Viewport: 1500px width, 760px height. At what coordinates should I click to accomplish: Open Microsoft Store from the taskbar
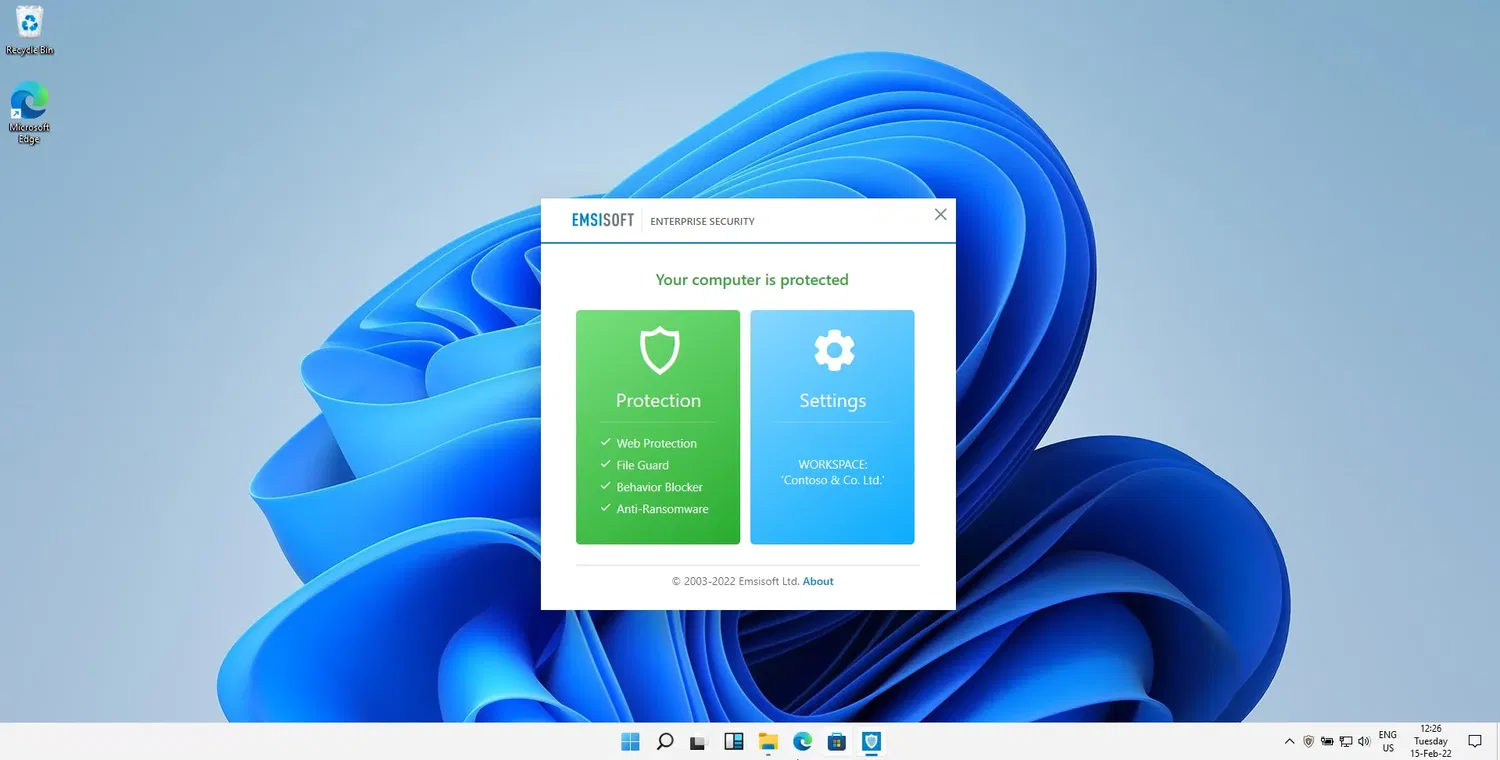pyautogui.click(x=837, y=742)
